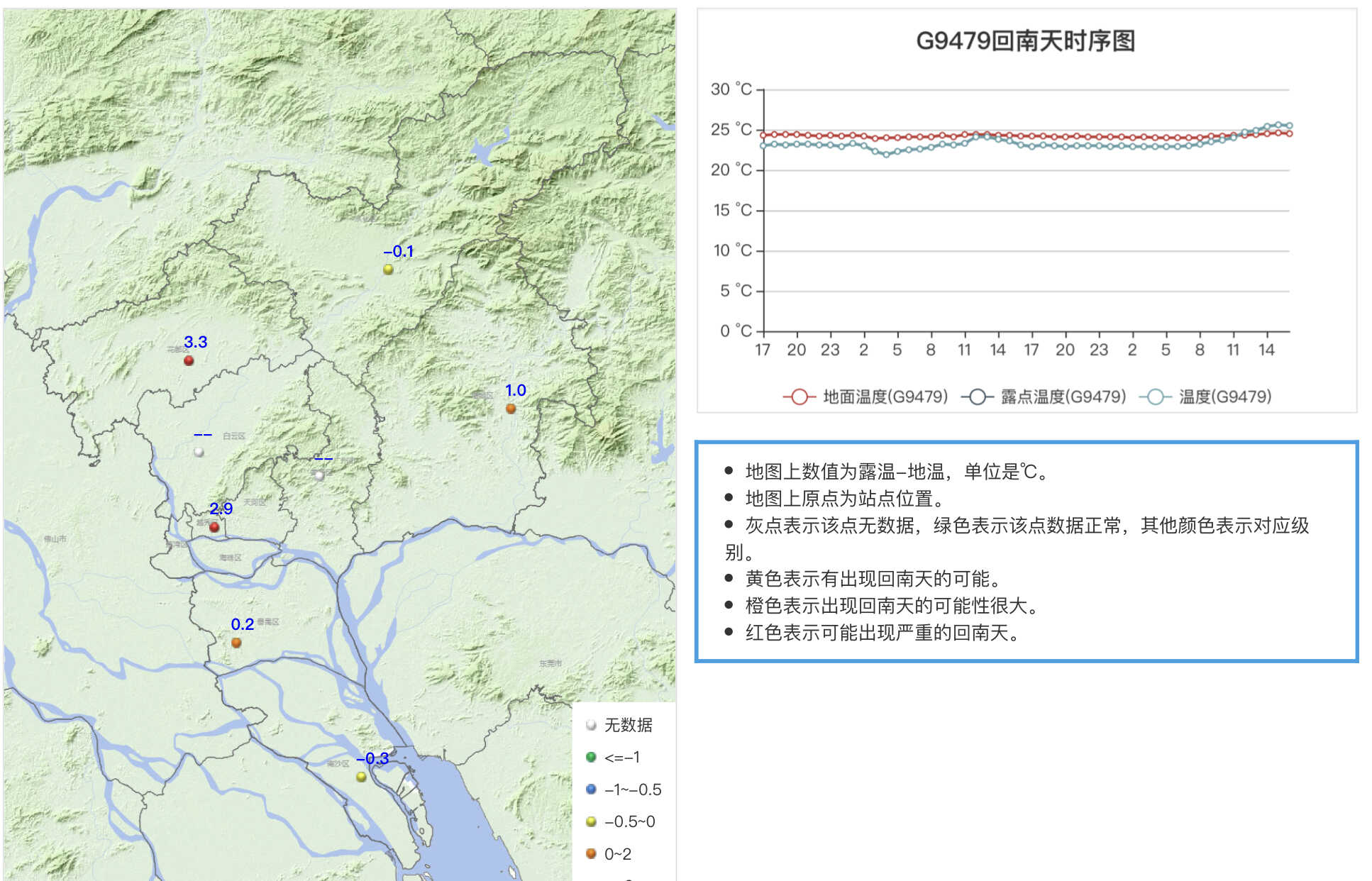
Task: Click the blue 3.3 value label on map
Action: tap(195, 342)
